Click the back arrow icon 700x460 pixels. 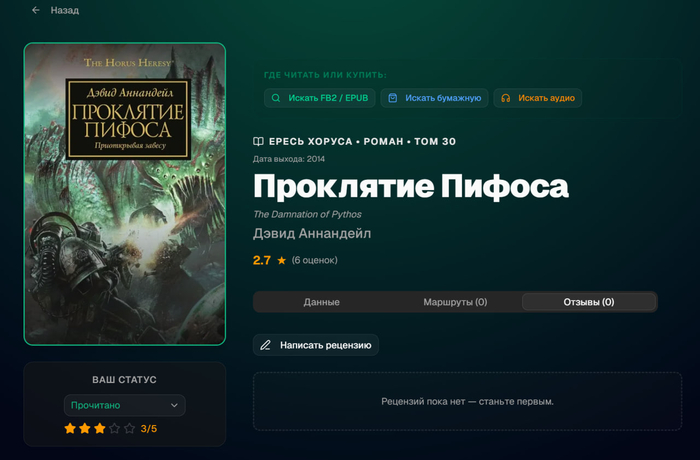click(36, 10)
